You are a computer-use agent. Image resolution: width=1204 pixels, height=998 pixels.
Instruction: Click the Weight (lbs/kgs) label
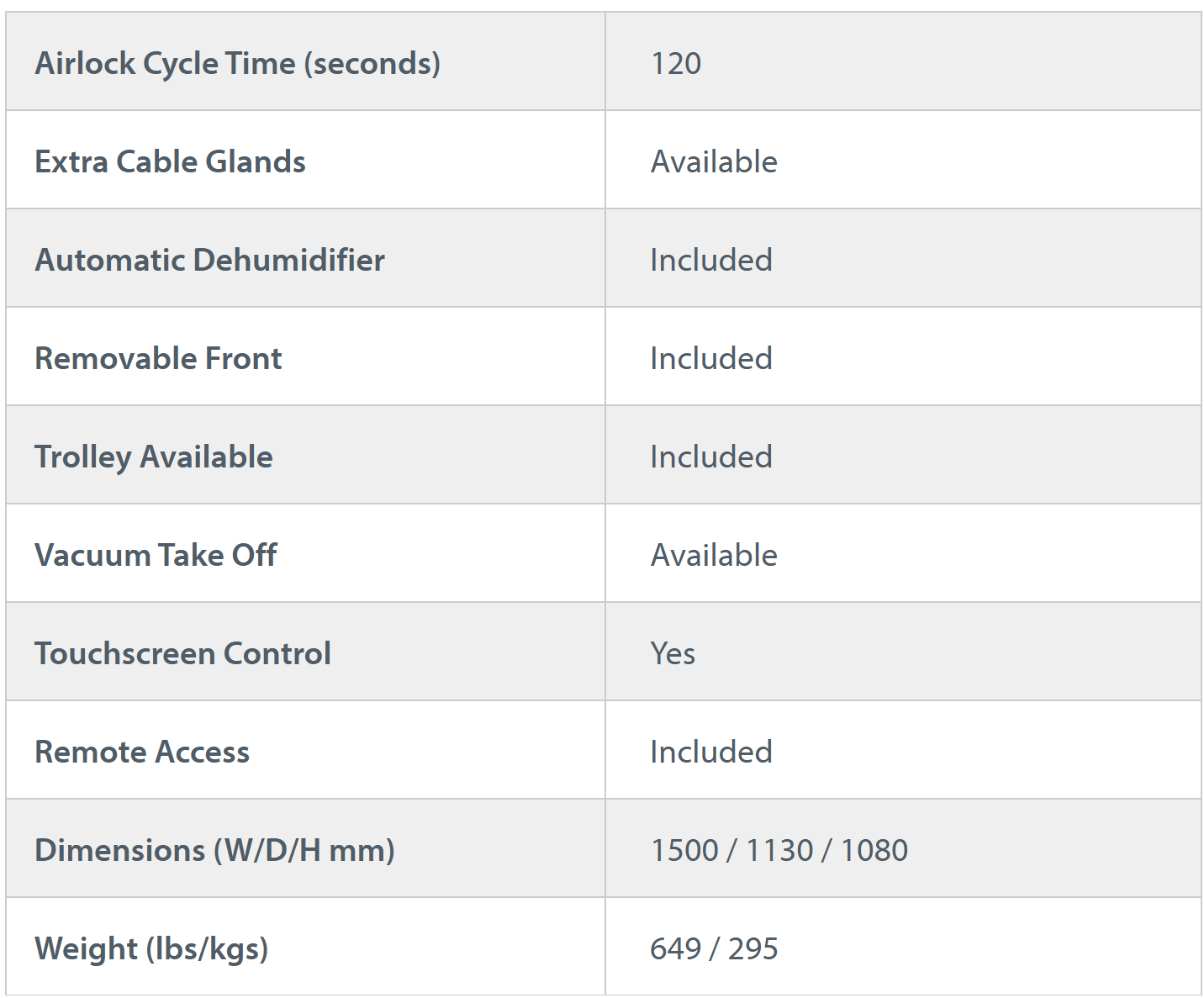(x=151, y=948)
